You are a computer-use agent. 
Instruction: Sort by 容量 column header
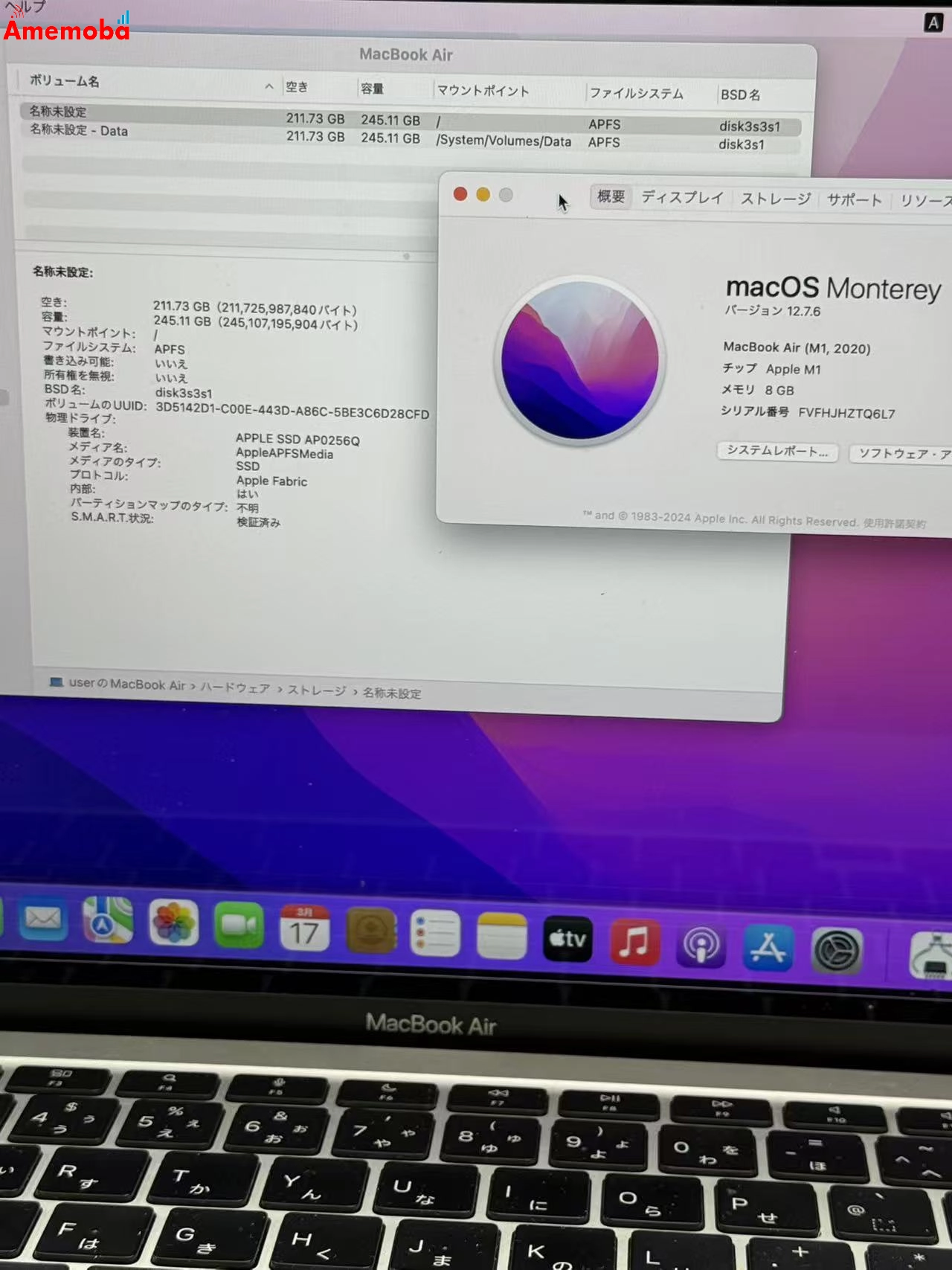coord(372,89)
